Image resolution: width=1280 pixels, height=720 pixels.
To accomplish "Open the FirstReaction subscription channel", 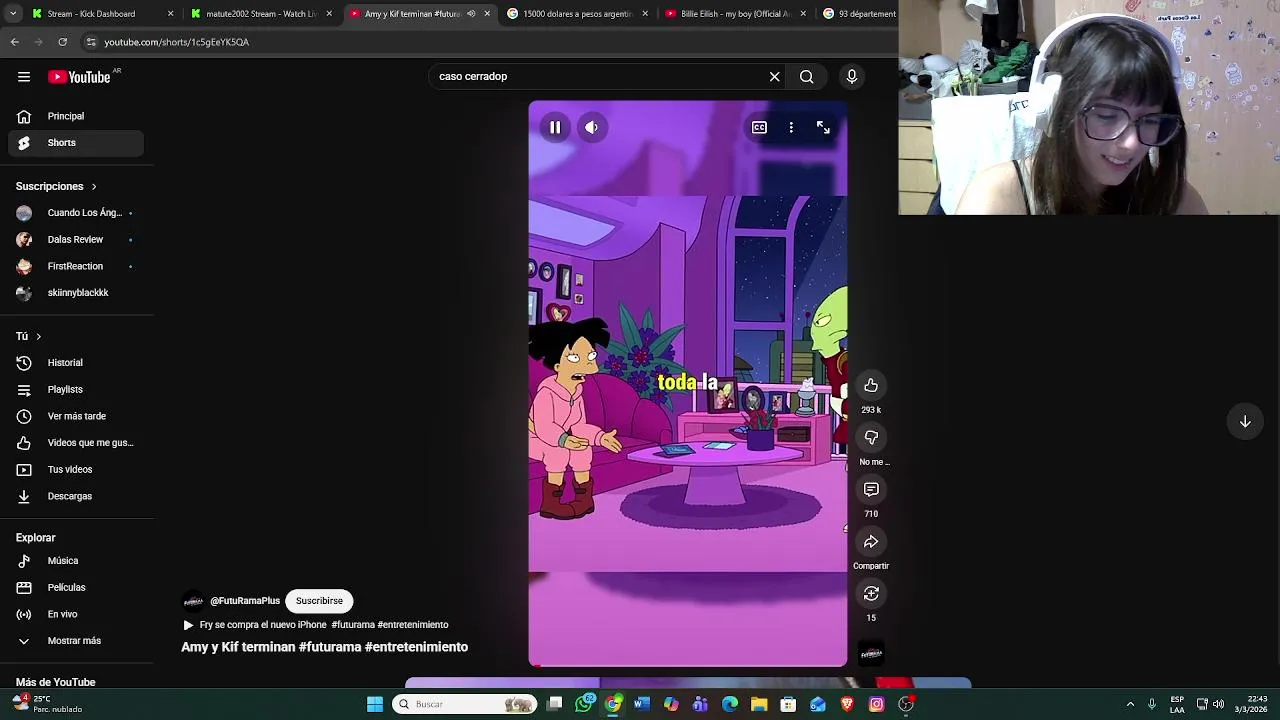I will click(76, 266).
